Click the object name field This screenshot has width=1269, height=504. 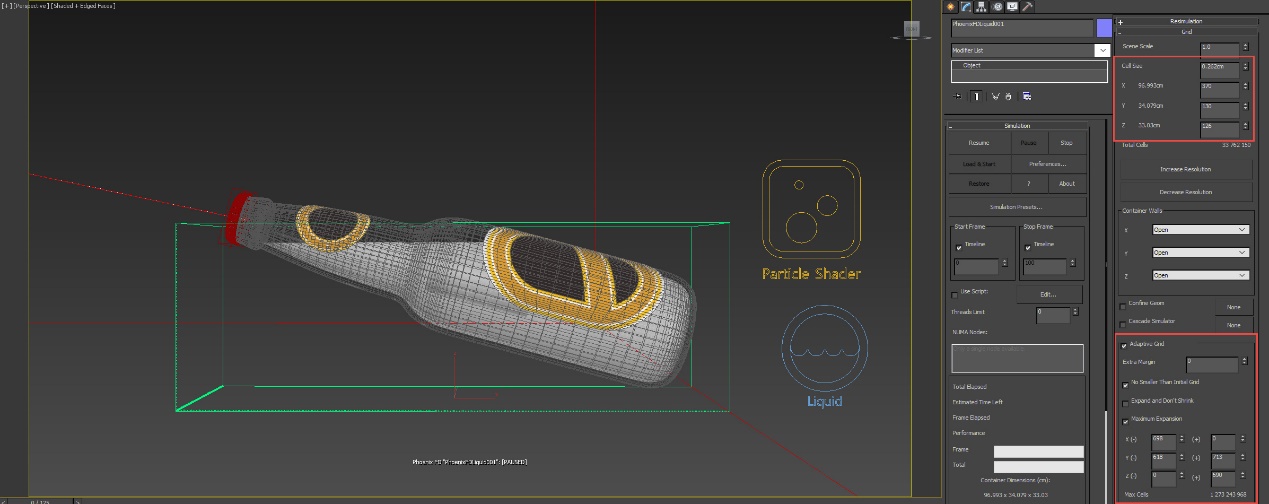click(x=1021, y=28)
